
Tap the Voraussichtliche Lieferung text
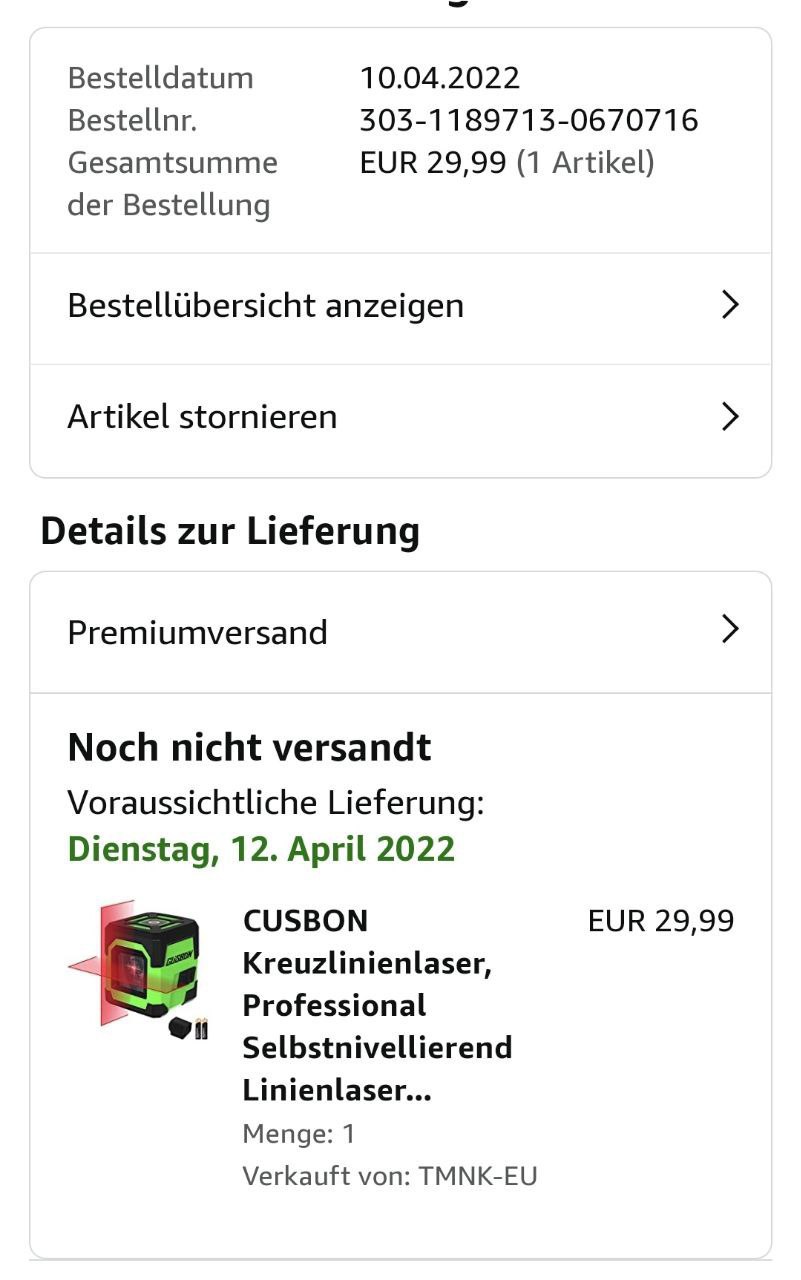click(x=276, y=803)
